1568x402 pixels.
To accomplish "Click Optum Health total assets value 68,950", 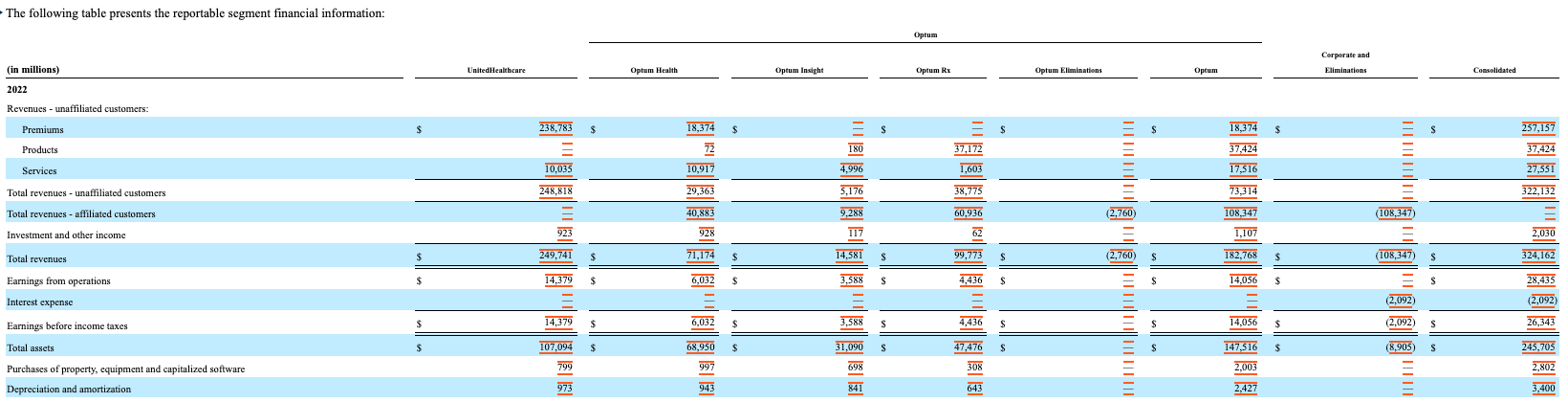I will click(701, 346).
